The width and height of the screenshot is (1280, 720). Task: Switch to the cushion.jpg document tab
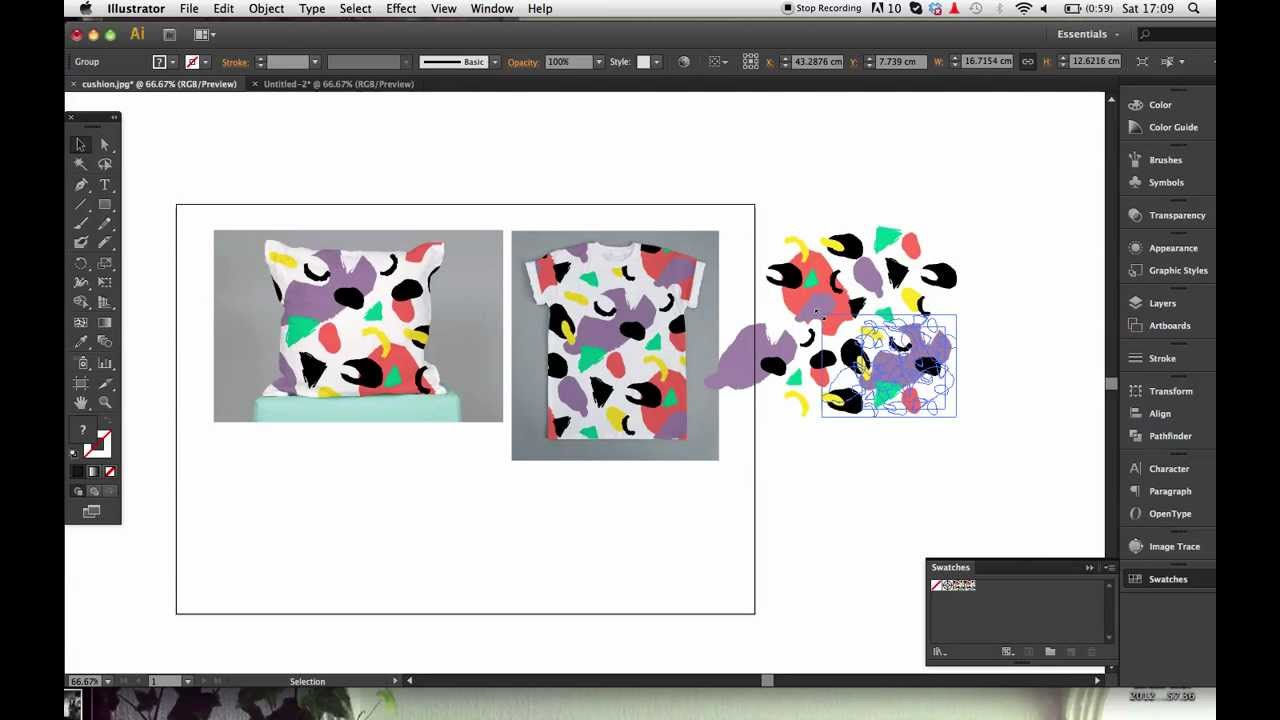coord(159,84)
